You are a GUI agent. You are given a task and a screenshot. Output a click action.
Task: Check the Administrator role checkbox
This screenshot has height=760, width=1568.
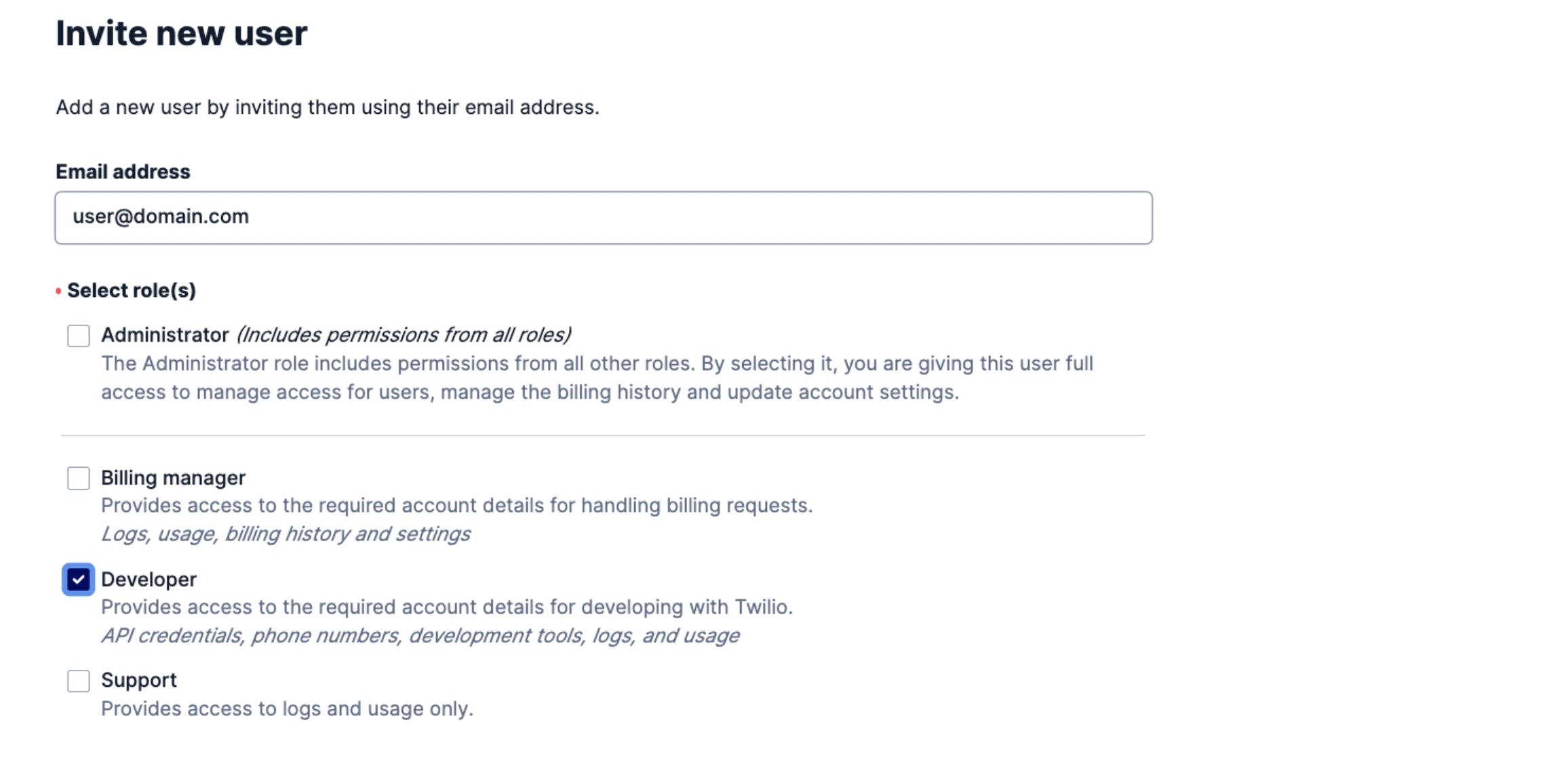[79, 336]
